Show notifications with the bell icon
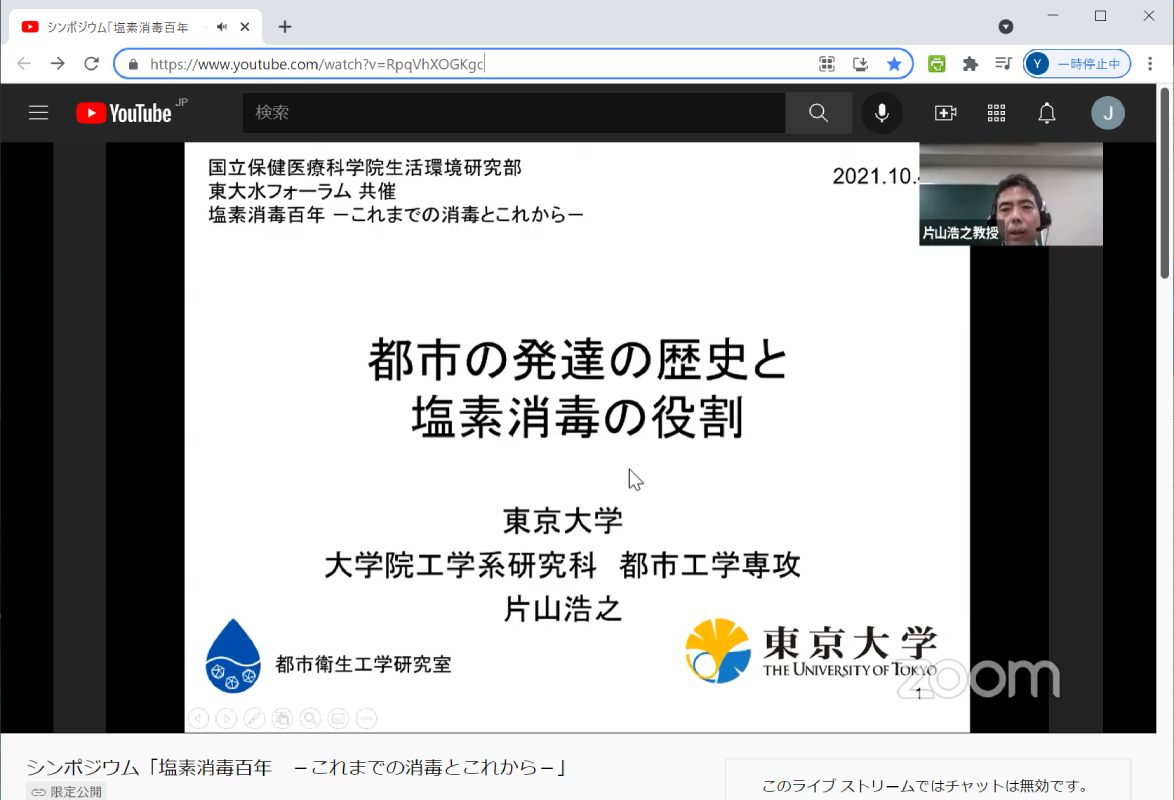 coord(1046,113)
